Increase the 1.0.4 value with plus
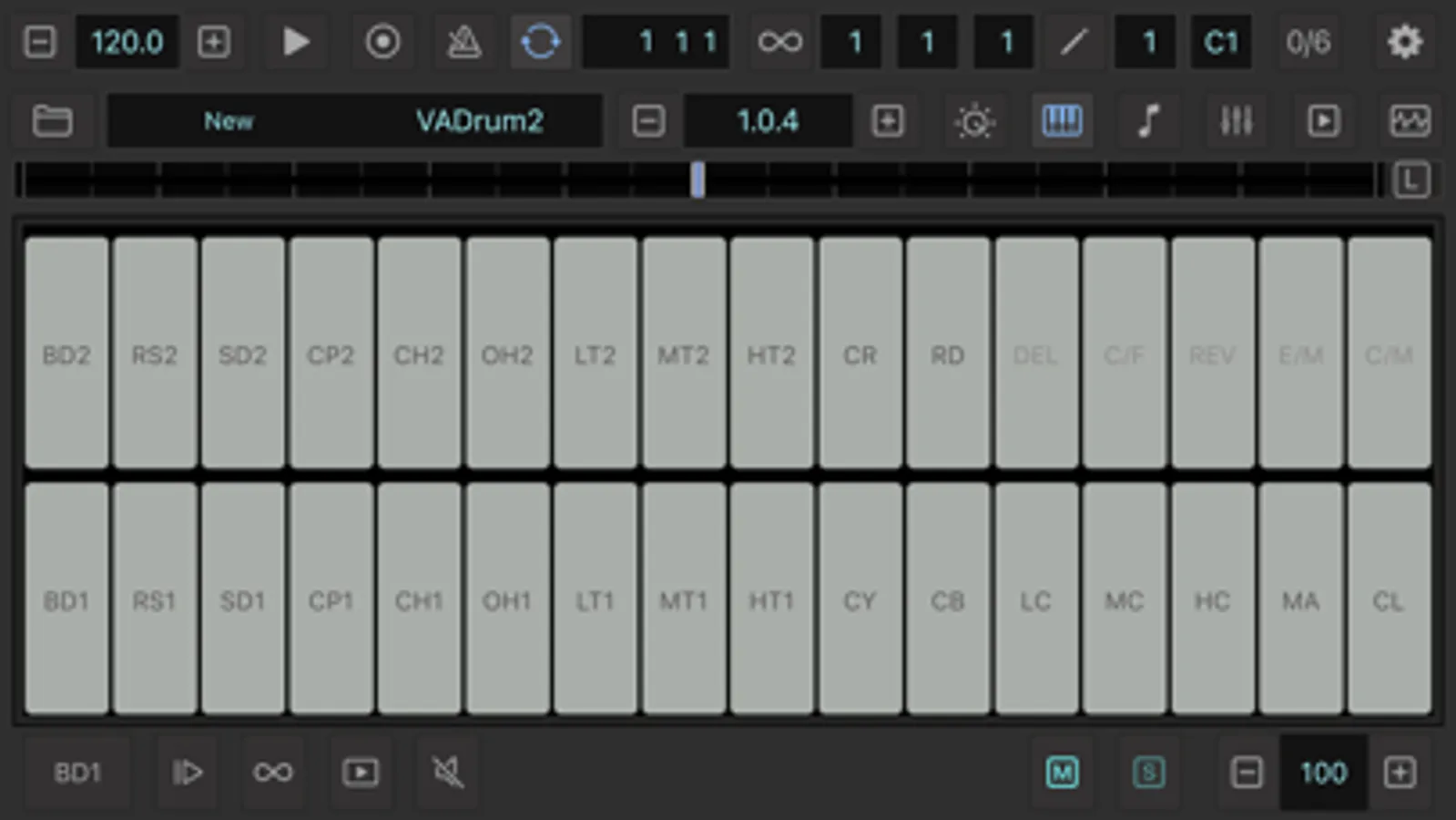1456x820 pixels. coord(888,120)
